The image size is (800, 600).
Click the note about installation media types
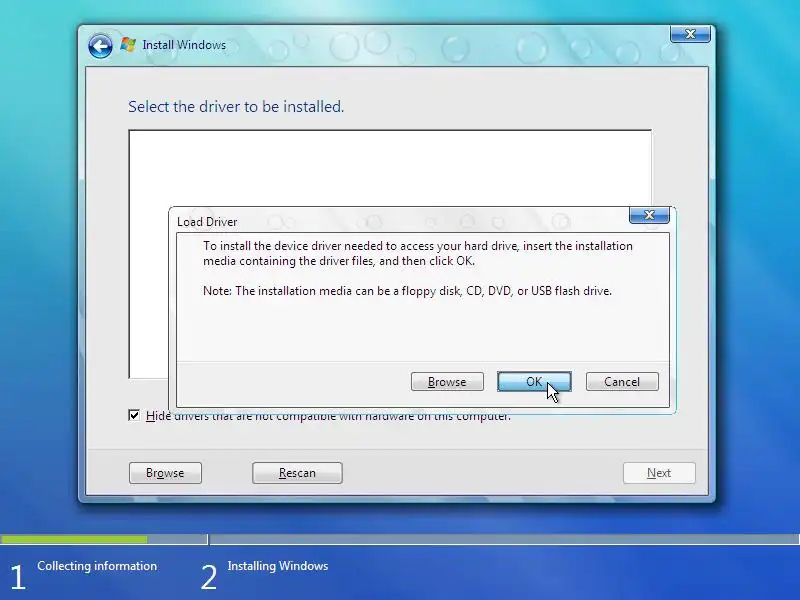coord(407,291)
